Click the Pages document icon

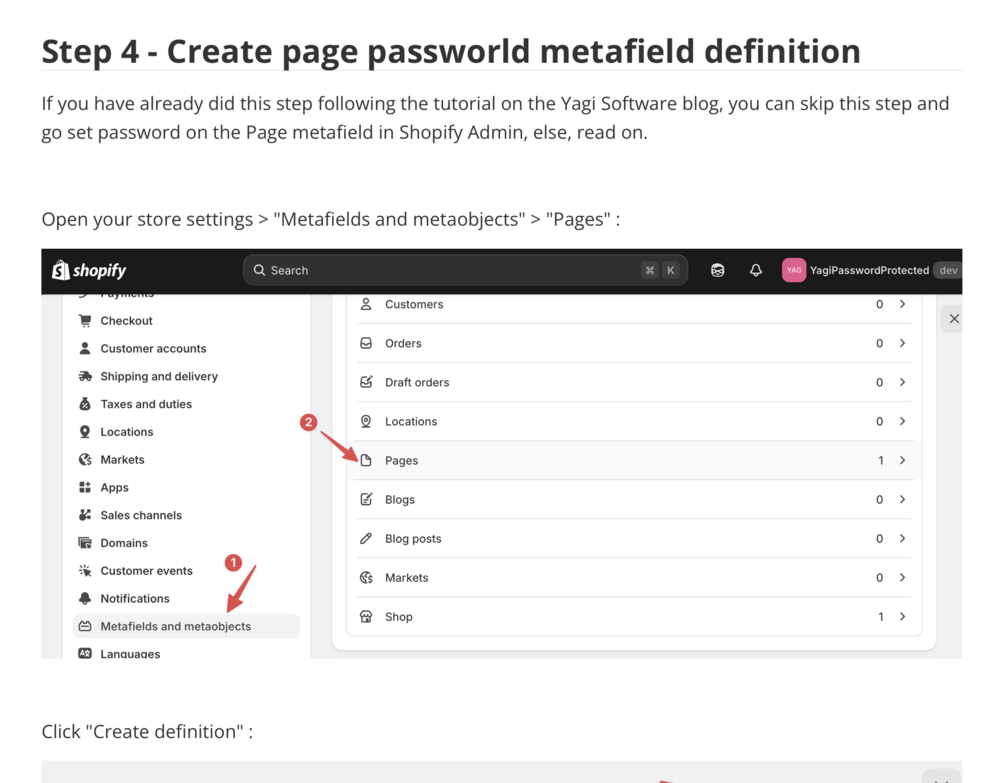pos(366,460)
